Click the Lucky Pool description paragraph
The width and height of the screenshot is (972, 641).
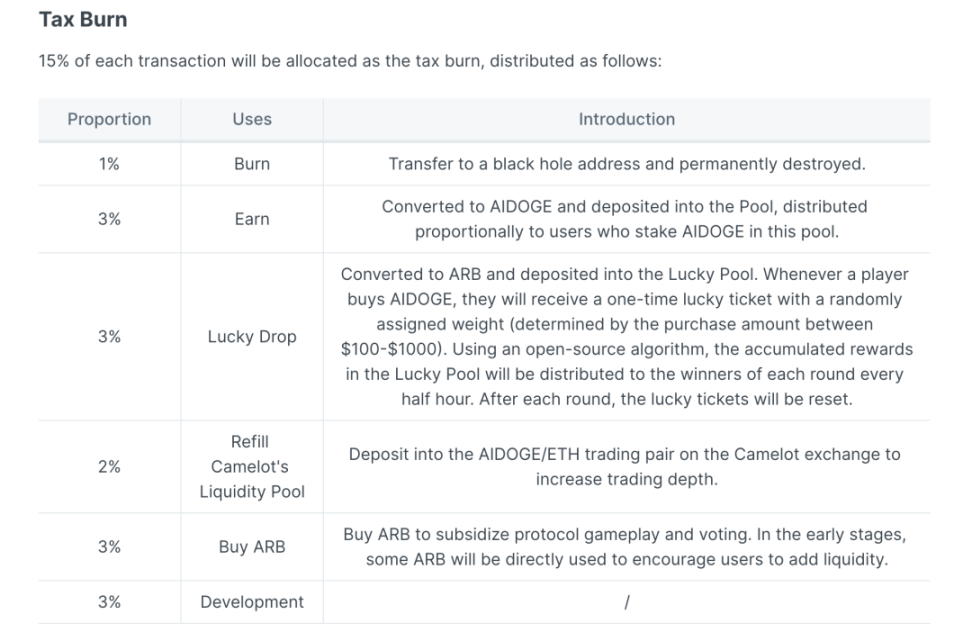(x=627, y=337)
